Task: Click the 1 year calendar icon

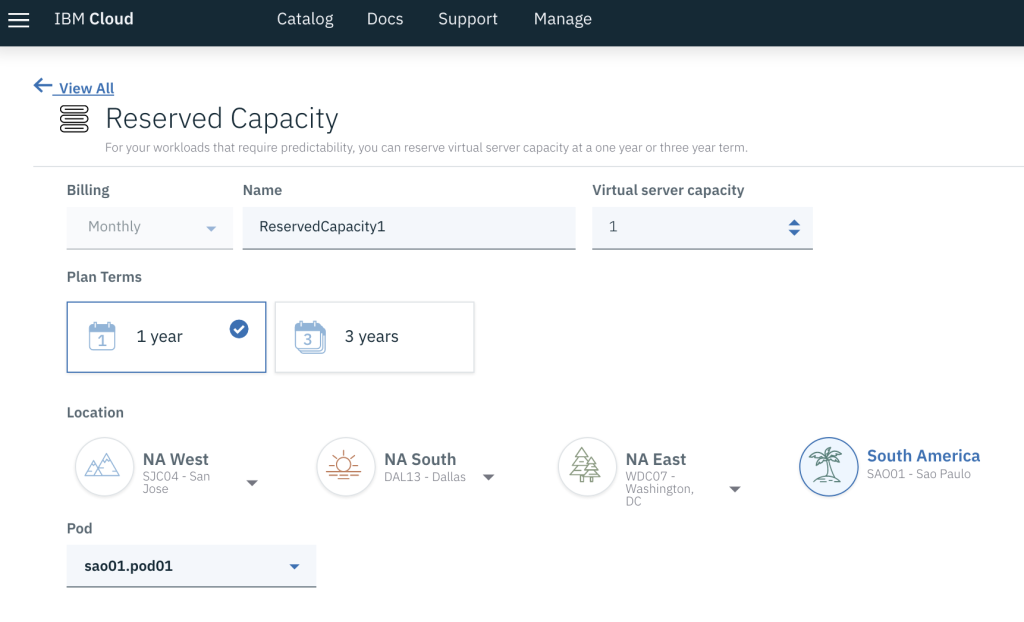Action: (102, 336)
